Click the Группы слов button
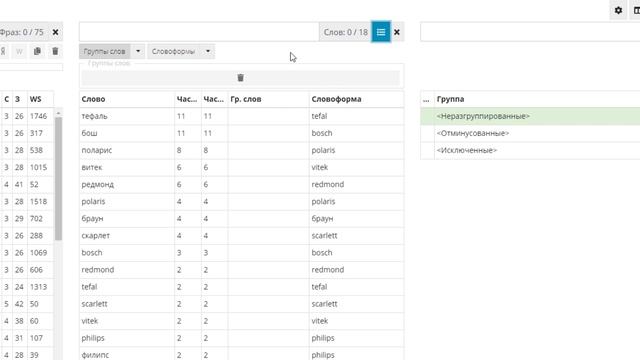 tap(104, 51)
